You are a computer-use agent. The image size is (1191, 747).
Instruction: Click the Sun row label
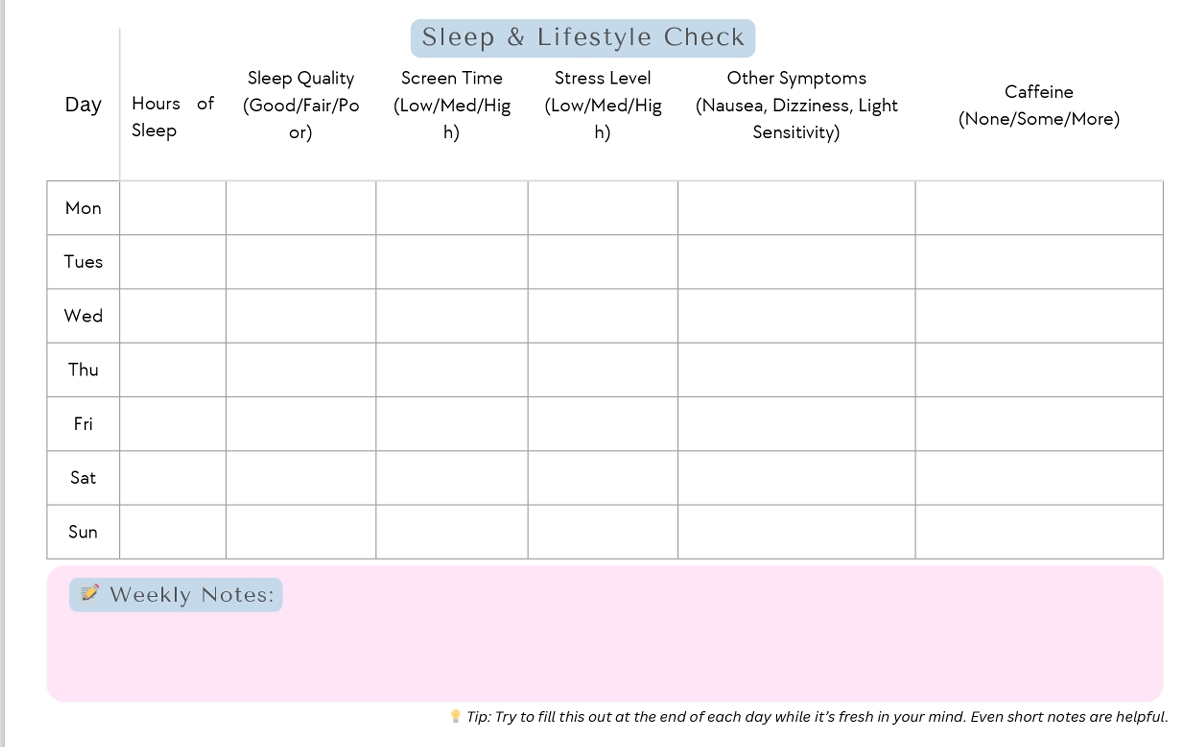coord(83,532)
